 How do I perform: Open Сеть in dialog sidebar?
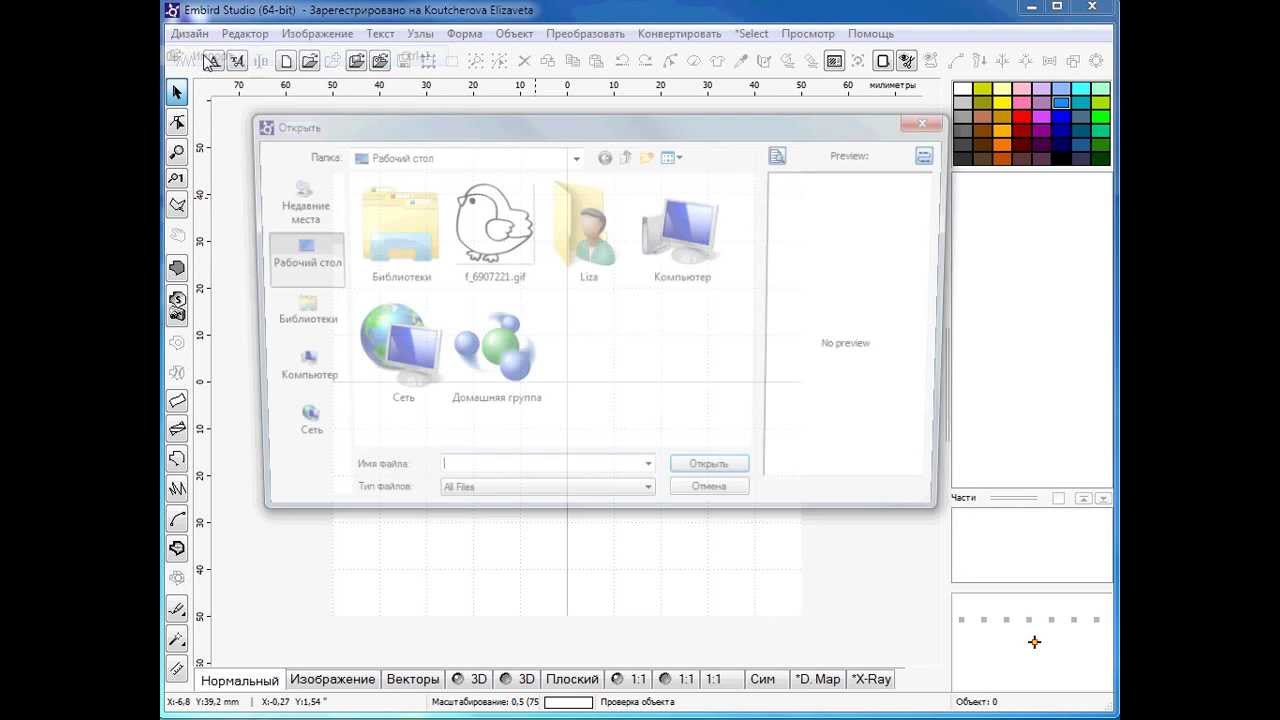311,420
